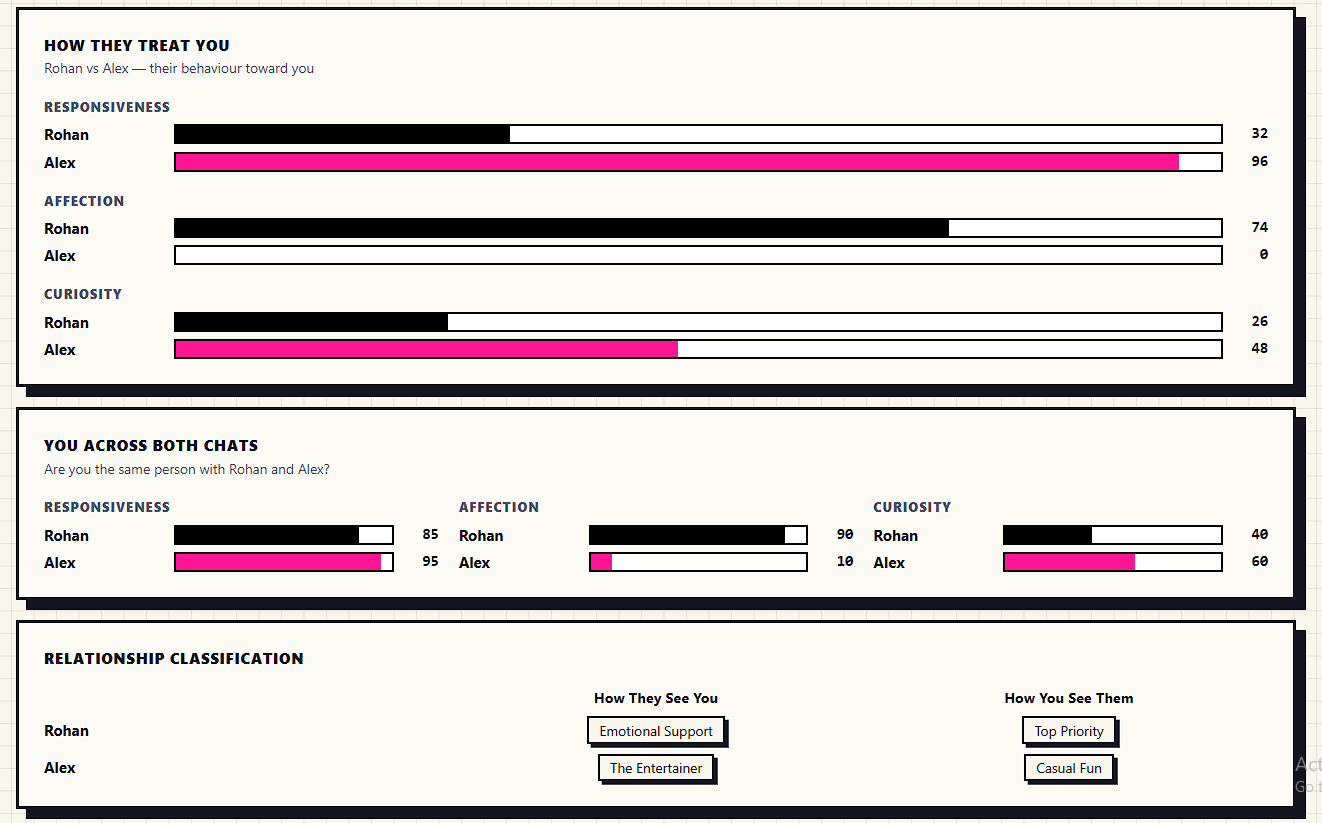Screen dimensions: 1322x823
Task: Select Rohan's Affection bar showing 74
Action: click(698, 227)
